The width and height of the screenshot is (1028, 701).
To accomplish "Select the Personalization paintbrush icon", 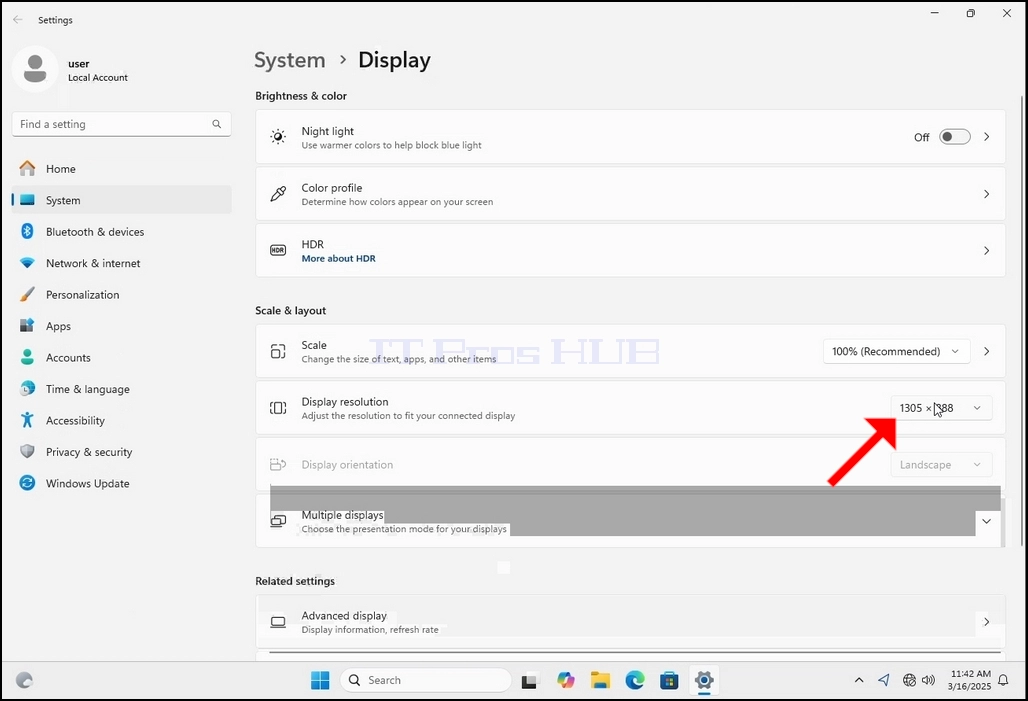I will click(x=27, y=294).
